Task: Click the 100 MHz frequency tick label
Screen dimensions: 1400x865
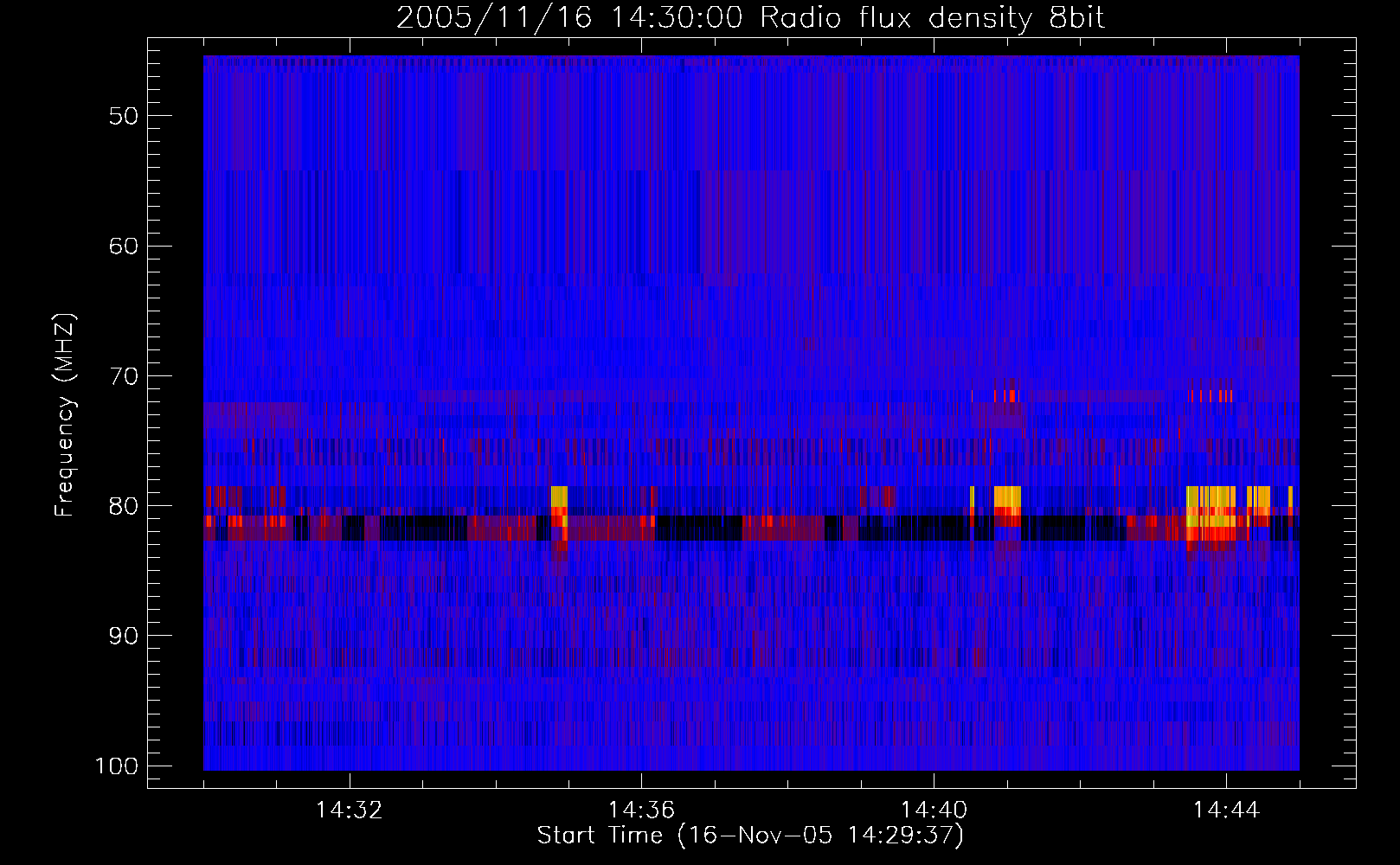Action: click(x=116, y=766)
